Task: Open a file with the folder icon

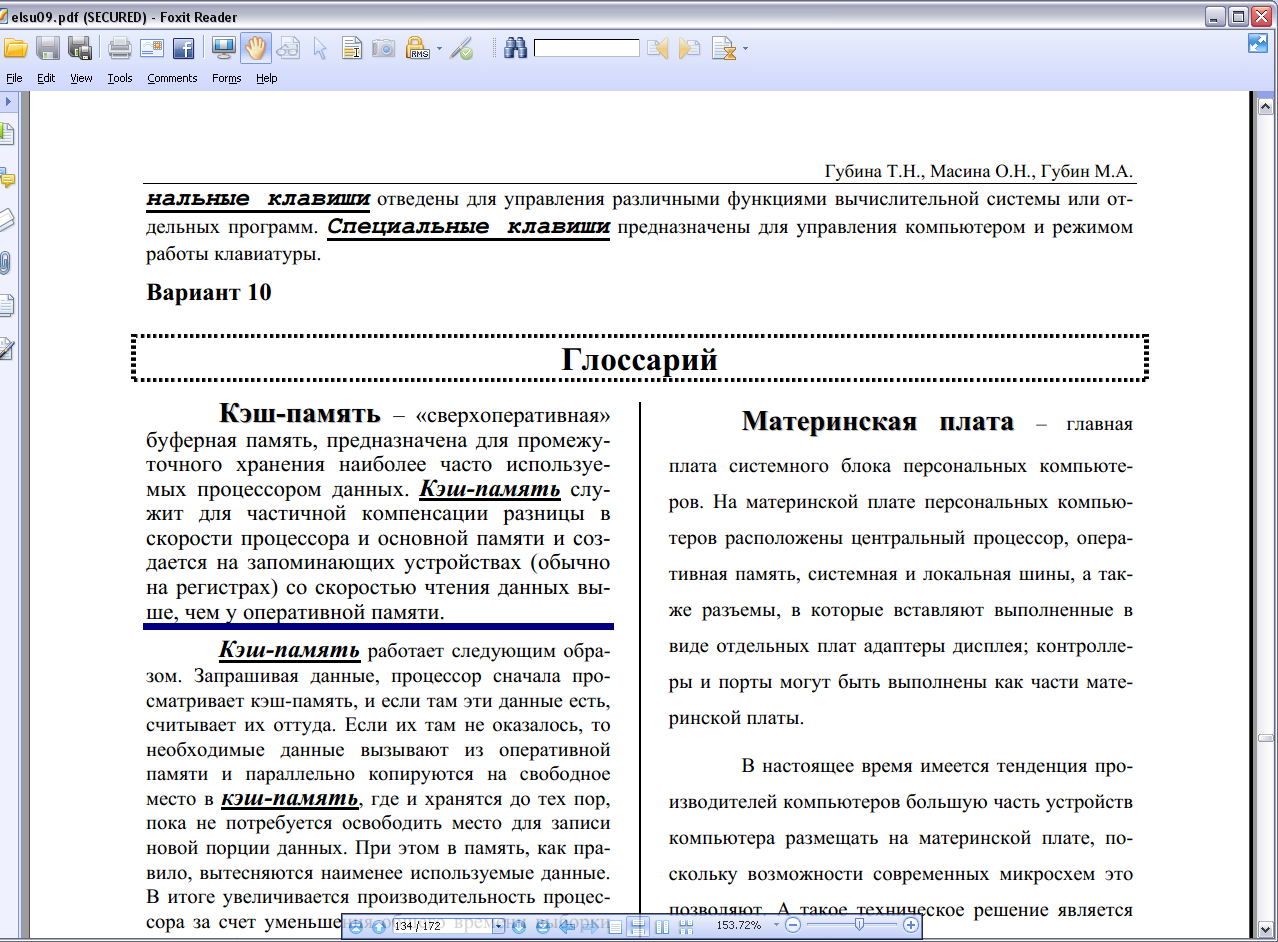Action: tap(15, 47)
